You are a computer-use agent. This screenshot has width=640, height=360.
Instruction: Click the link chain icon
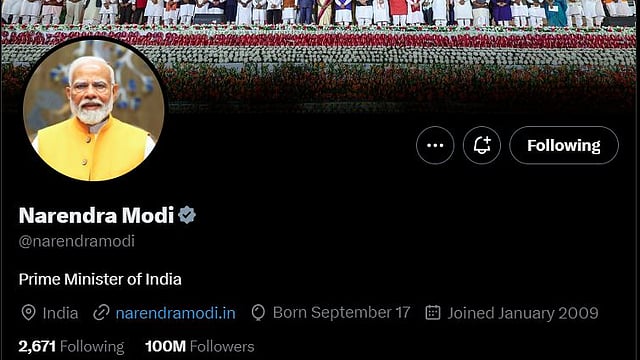pos(101,313)
